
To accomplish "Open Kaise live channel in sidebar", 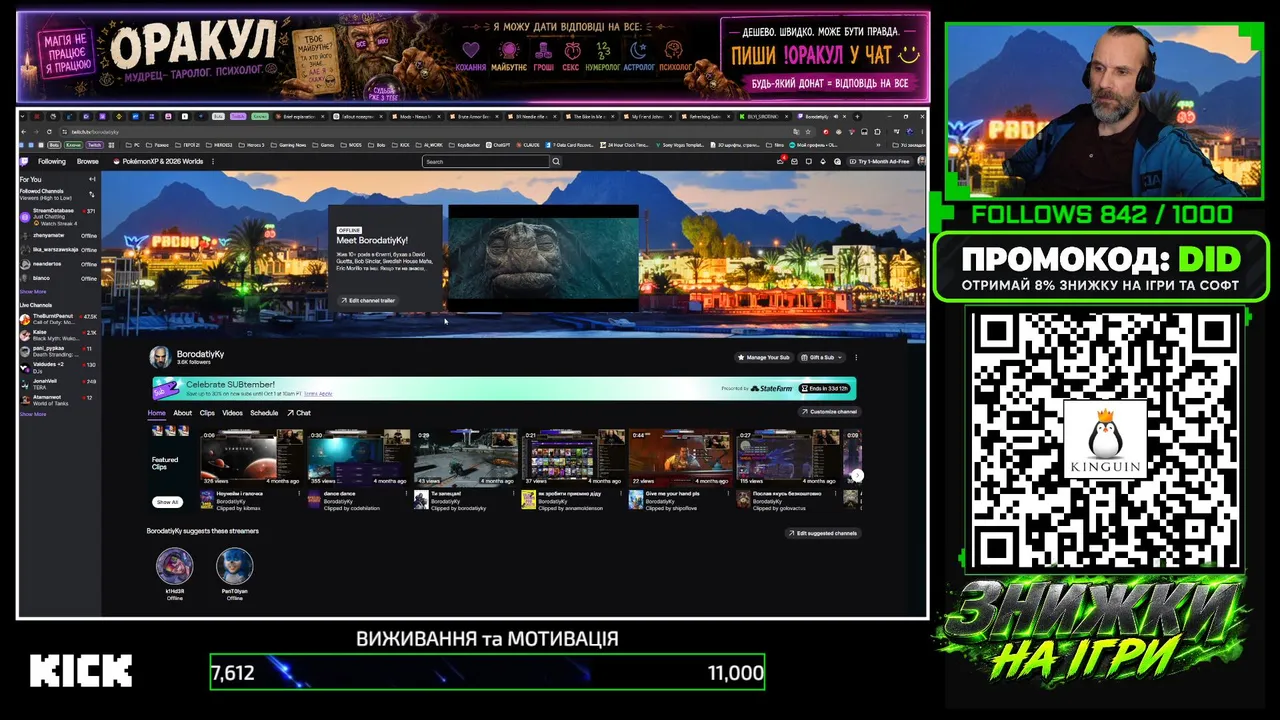I will pos(58,335).
